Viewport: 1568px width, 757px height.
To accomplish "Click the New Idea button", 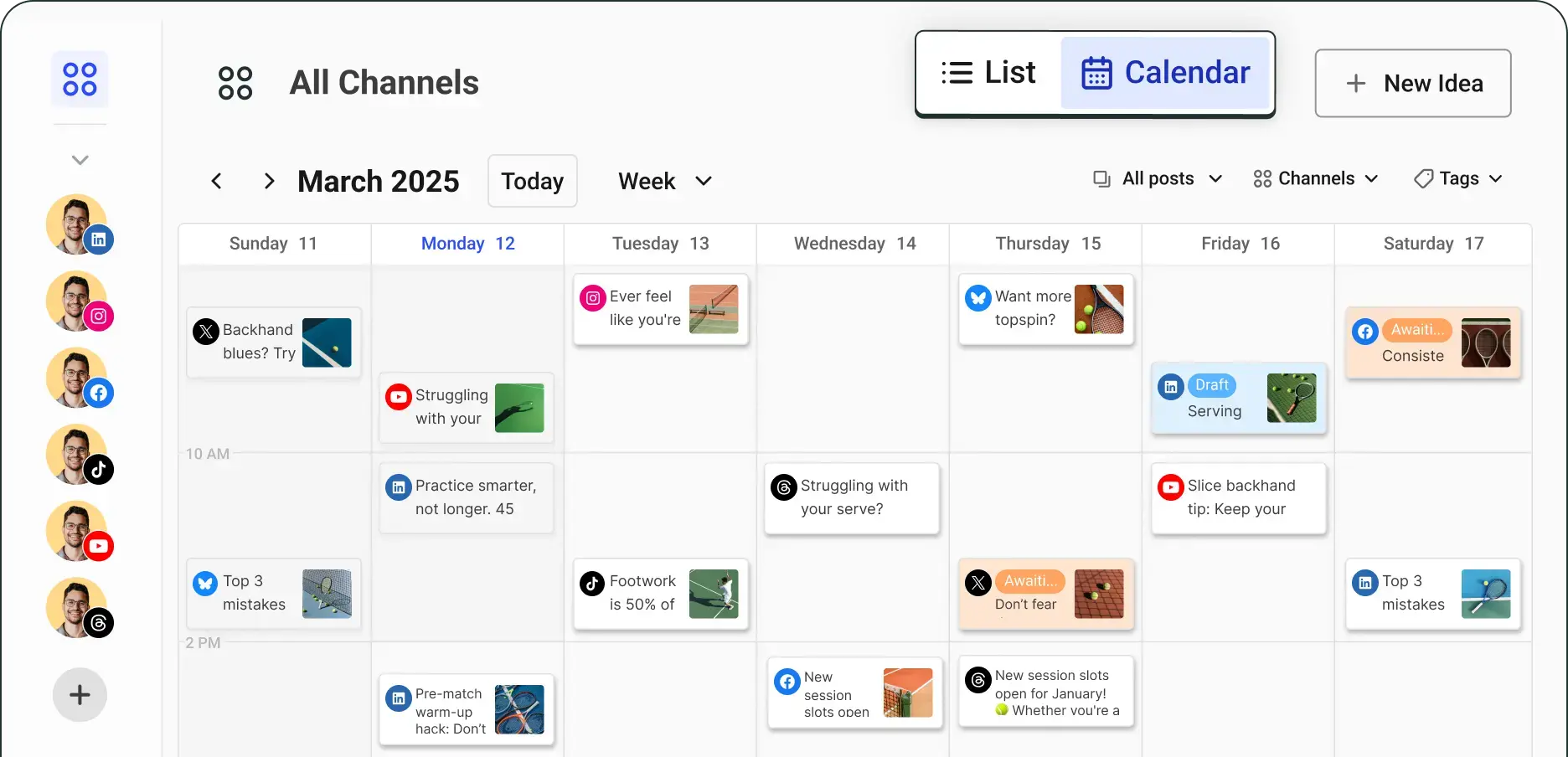I will [x=1412, y=83].
